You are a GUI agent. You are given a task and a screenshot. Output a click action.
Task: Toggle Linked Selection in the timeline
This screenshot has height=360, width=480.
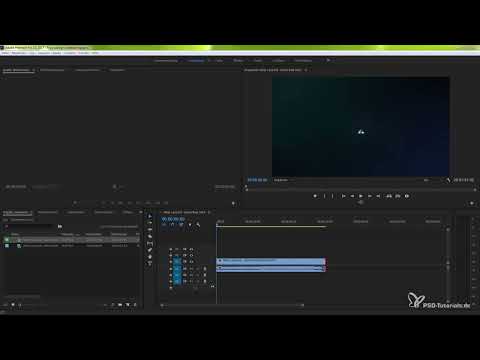click(181, 225)
